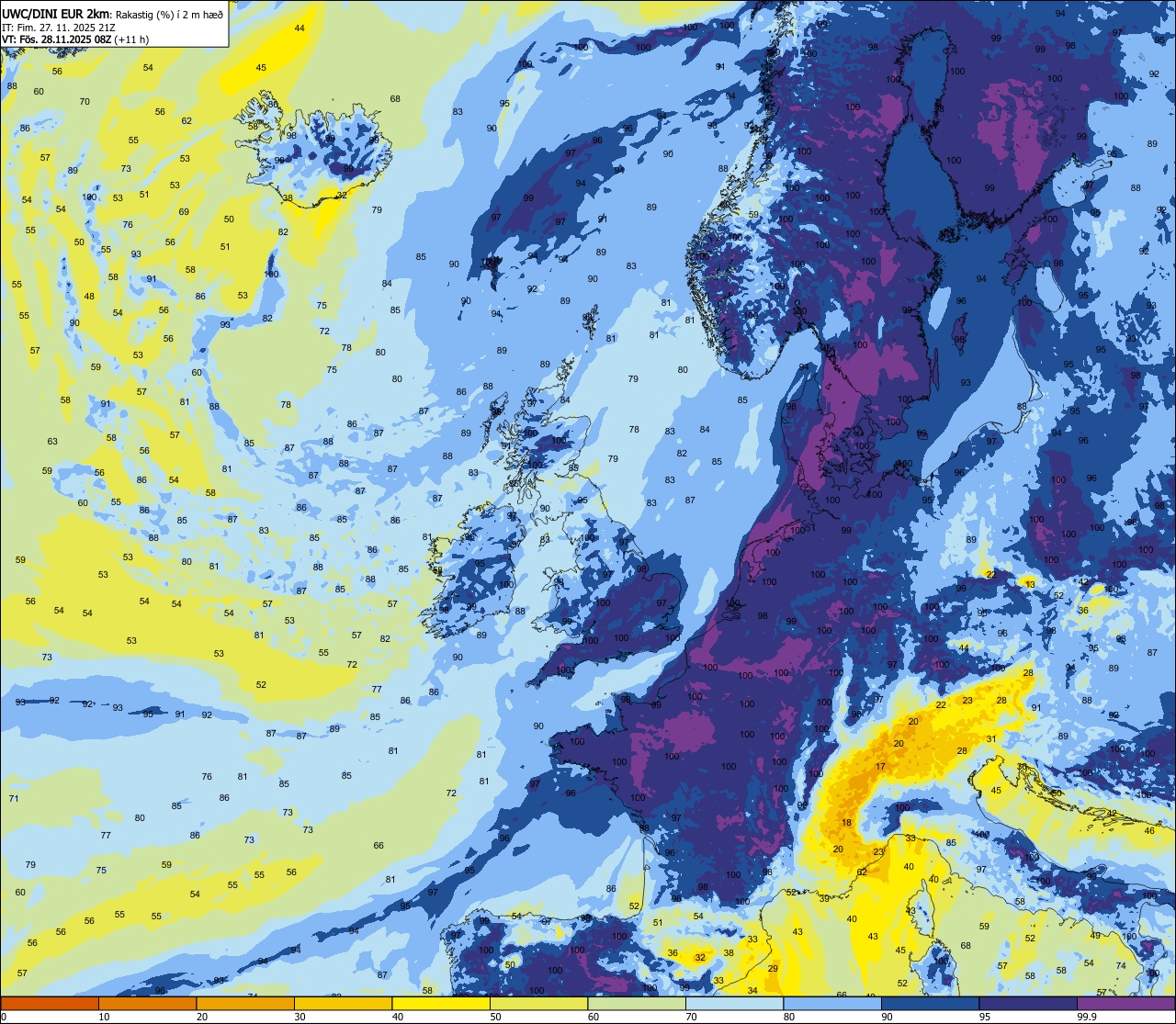
Task: Click the legend tick label '80'
Action: point(790,1017)
